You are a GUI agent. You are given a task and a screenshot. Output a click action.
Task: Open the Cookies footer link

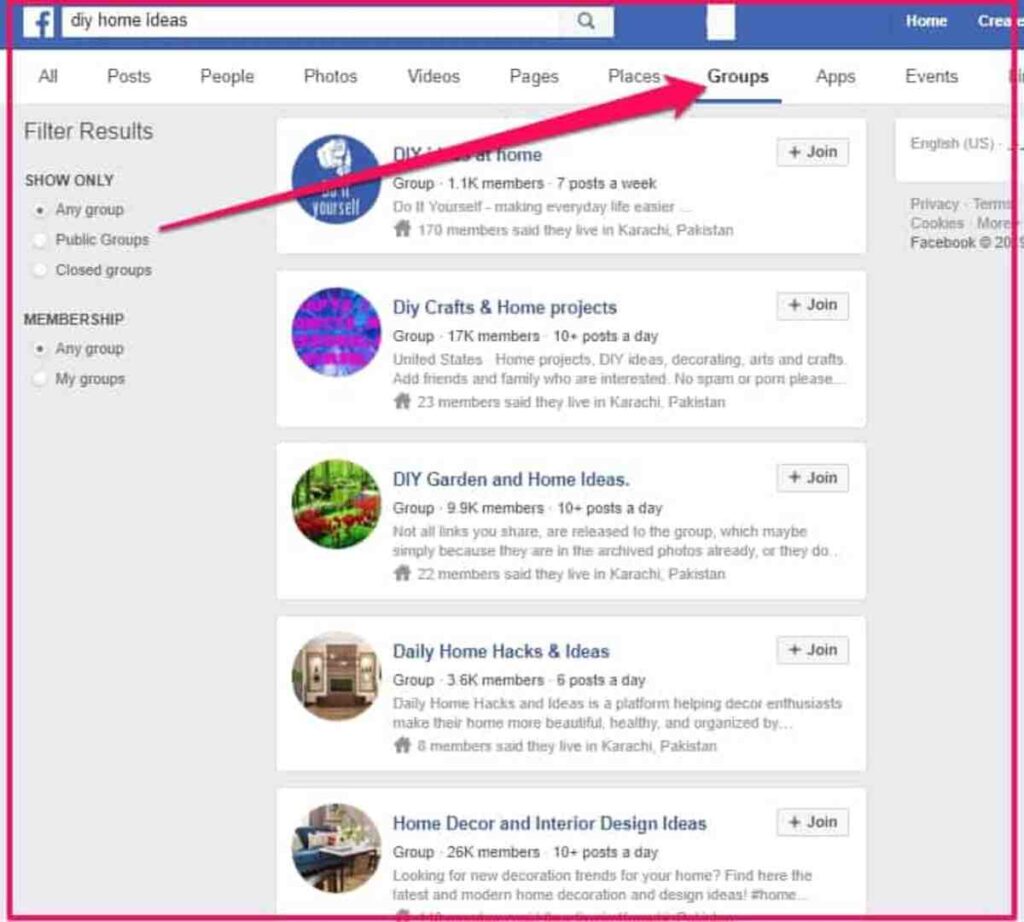(937, 223)
